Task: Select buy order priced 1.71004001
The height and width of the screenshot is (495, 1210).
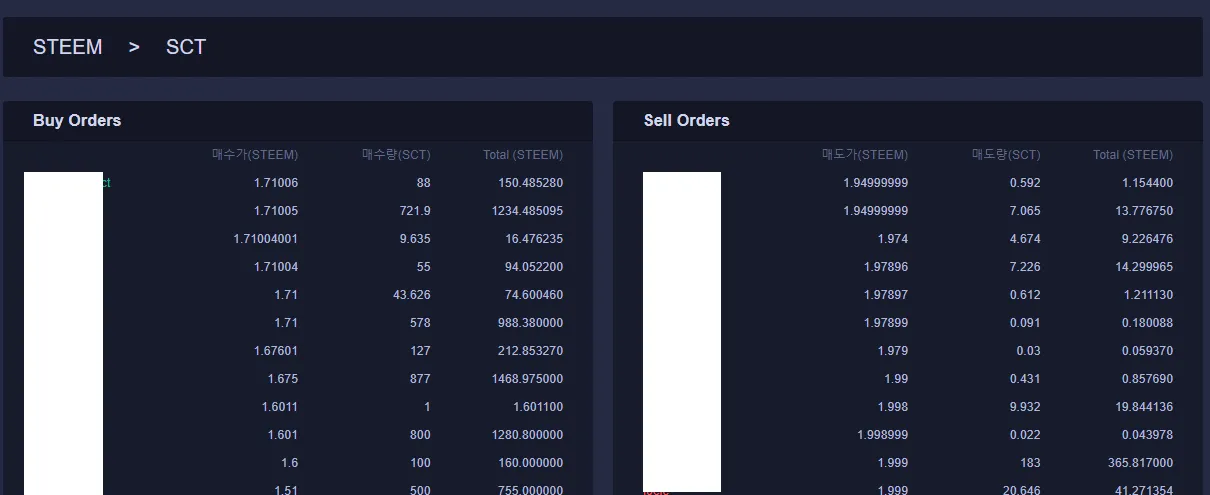Action: 298,239
